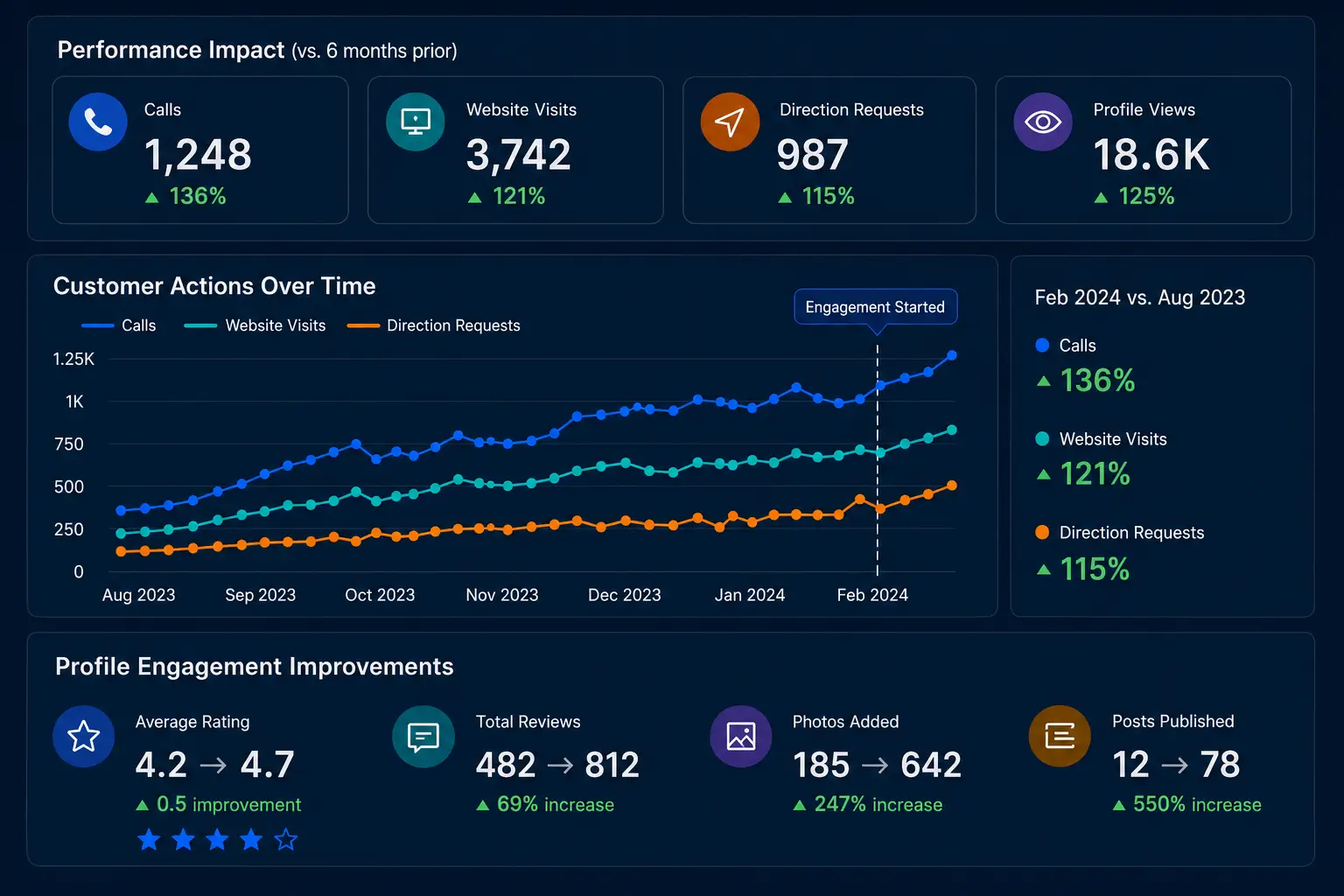Click the picture icon beside Photos Added
1344x896 pixels.
741,737
